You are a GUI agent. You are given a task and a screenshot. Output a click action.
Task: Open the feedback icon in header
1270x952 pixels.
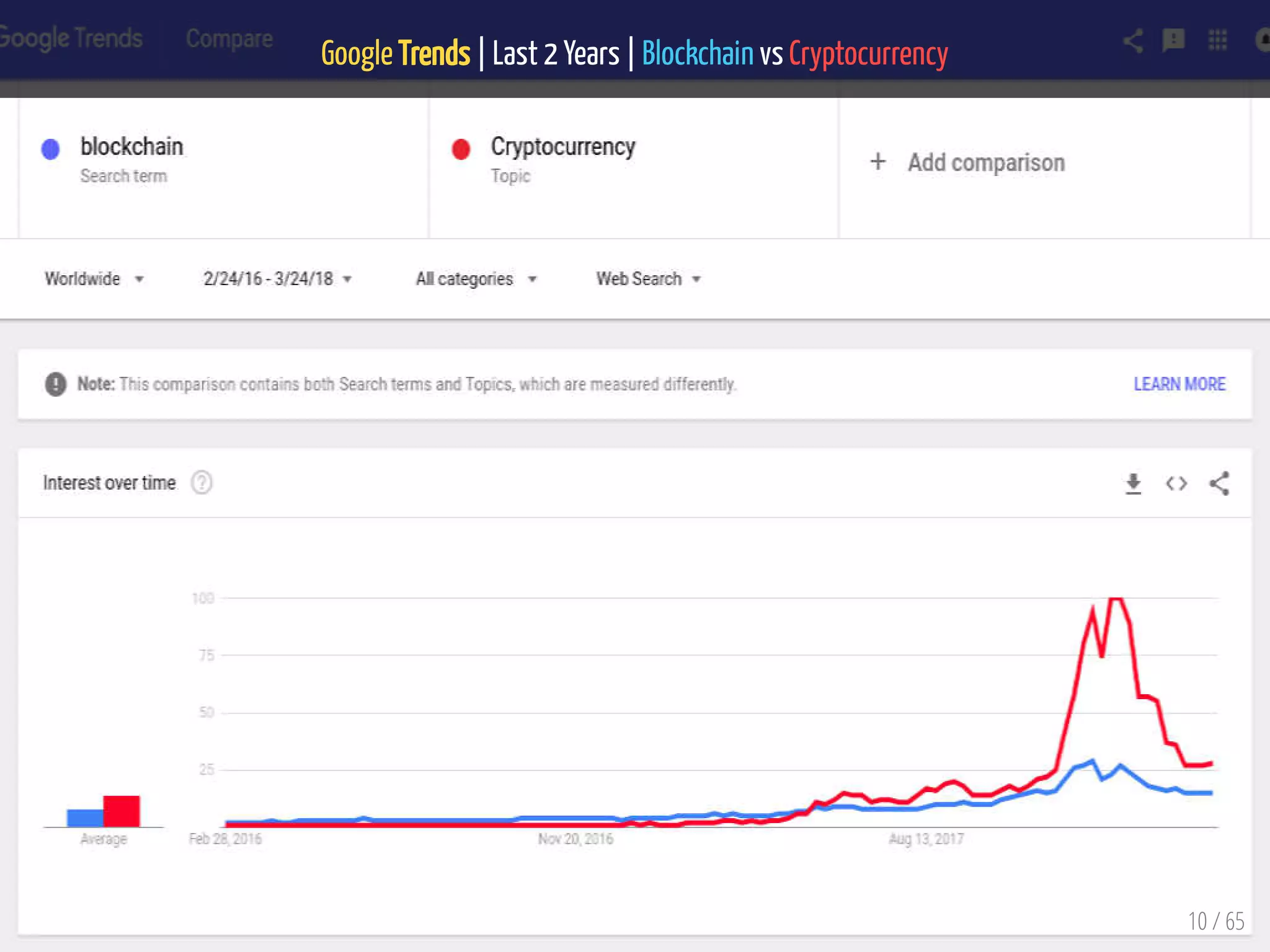click(x=1173, y=41)
